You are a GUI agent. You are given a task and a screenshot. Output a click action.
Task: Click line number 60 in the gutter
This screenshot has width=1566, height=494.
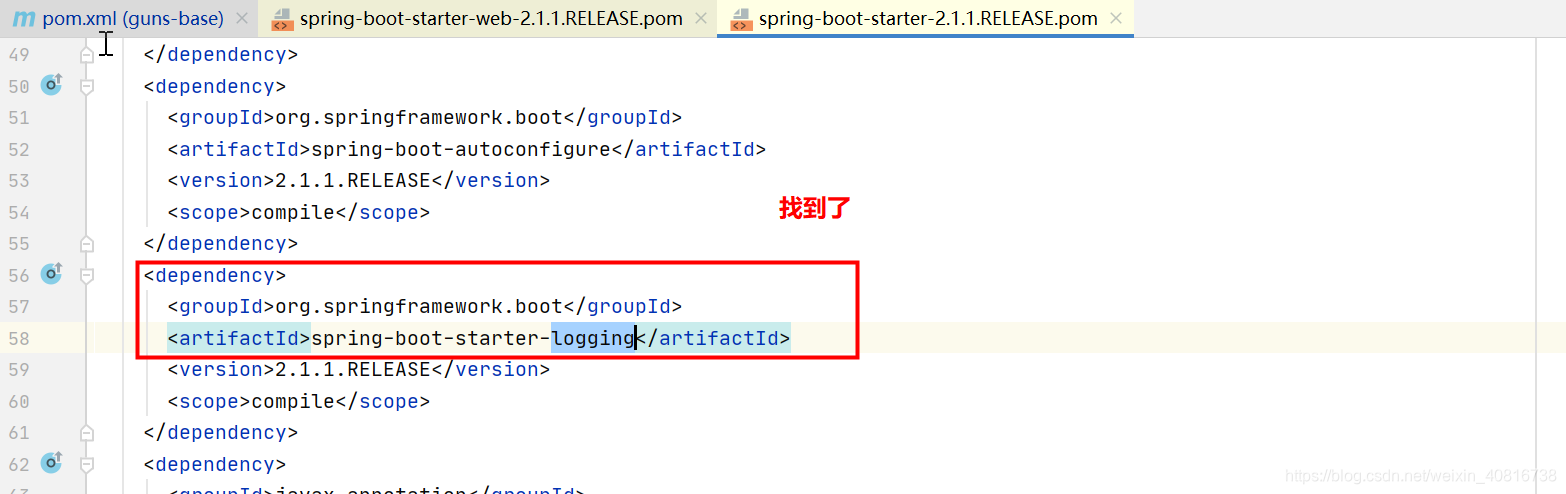[x=18, y=401]
